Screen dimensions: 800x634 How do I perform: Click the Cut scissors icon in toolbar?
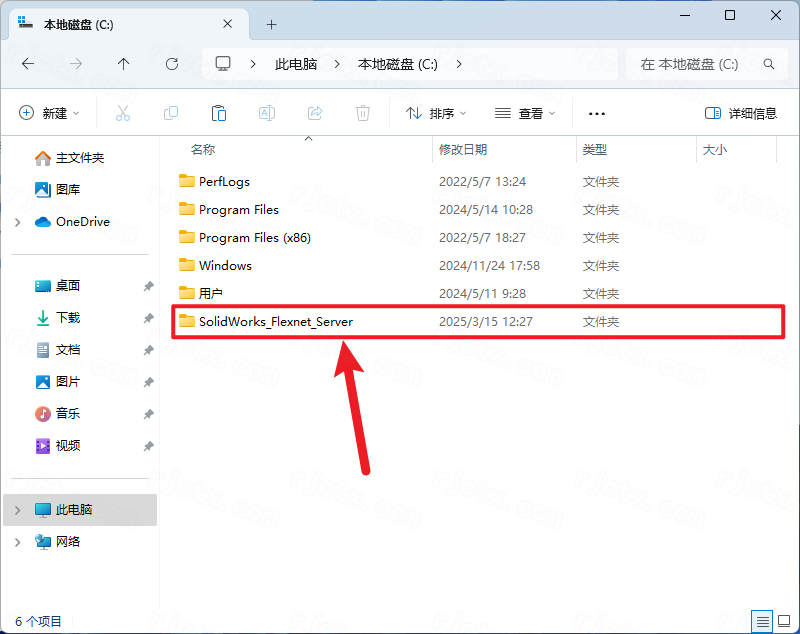click(x=123, y=114)
